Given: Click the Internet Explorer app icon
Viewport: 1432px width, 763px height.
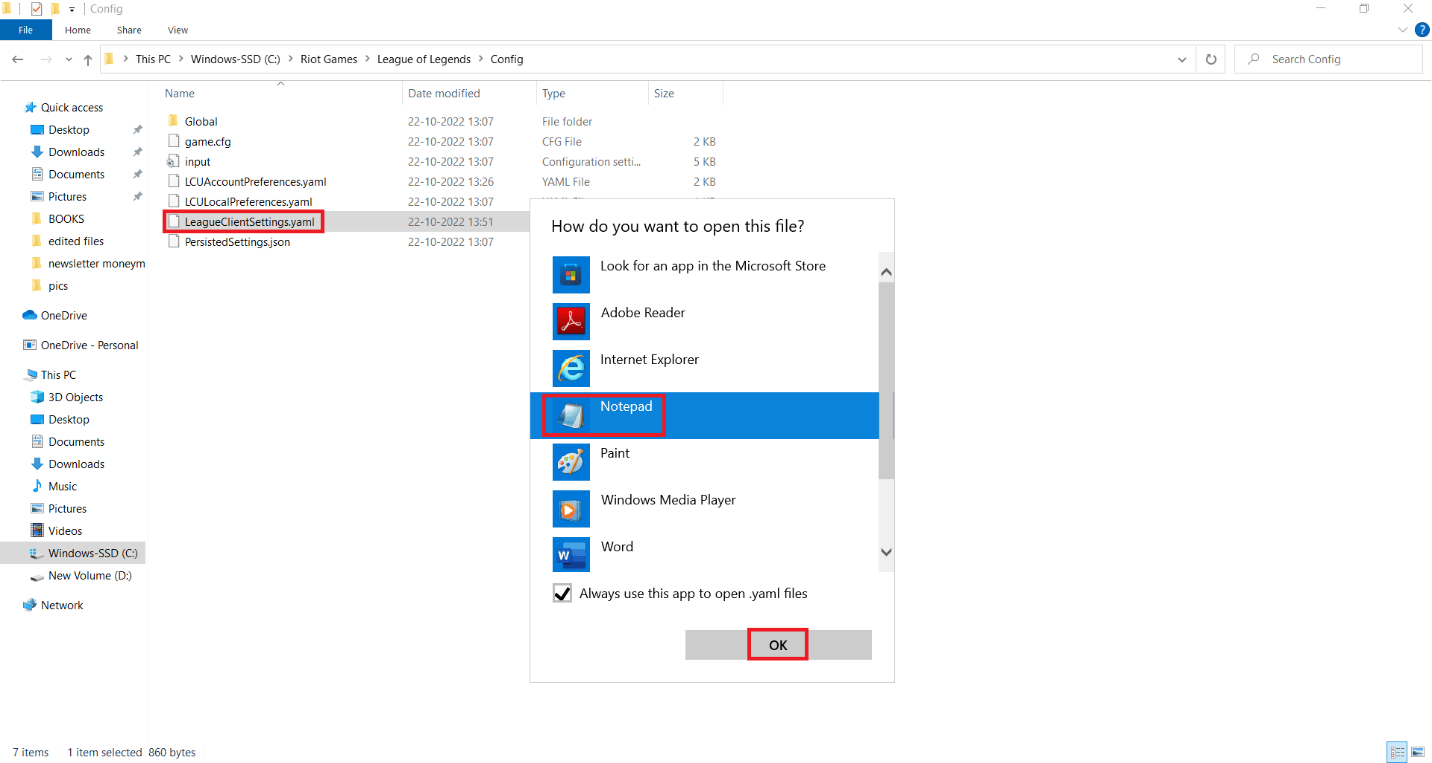Looking at the screenshot, I should [571, 368].
